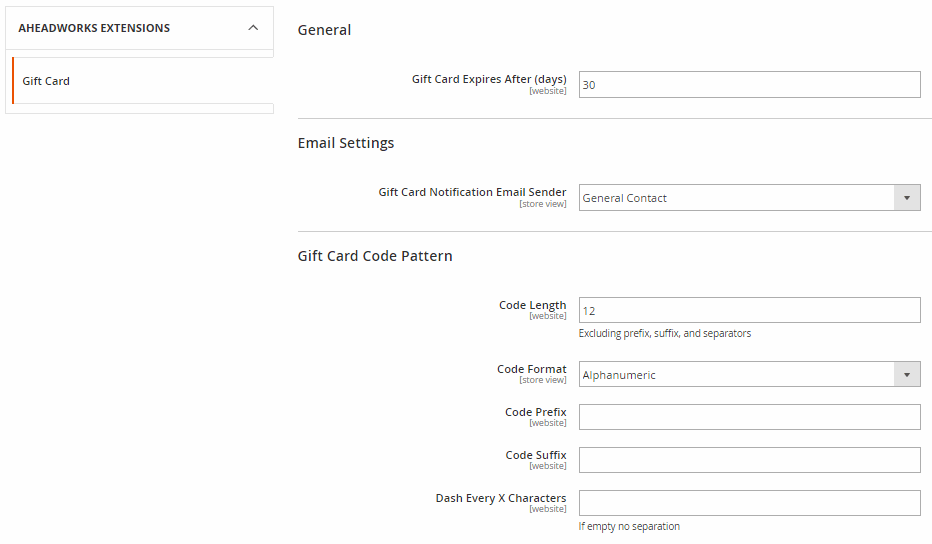Screen dimensions: 932x544
Task: Open the Gift Card sidebar tab
Action: (143, 81)
